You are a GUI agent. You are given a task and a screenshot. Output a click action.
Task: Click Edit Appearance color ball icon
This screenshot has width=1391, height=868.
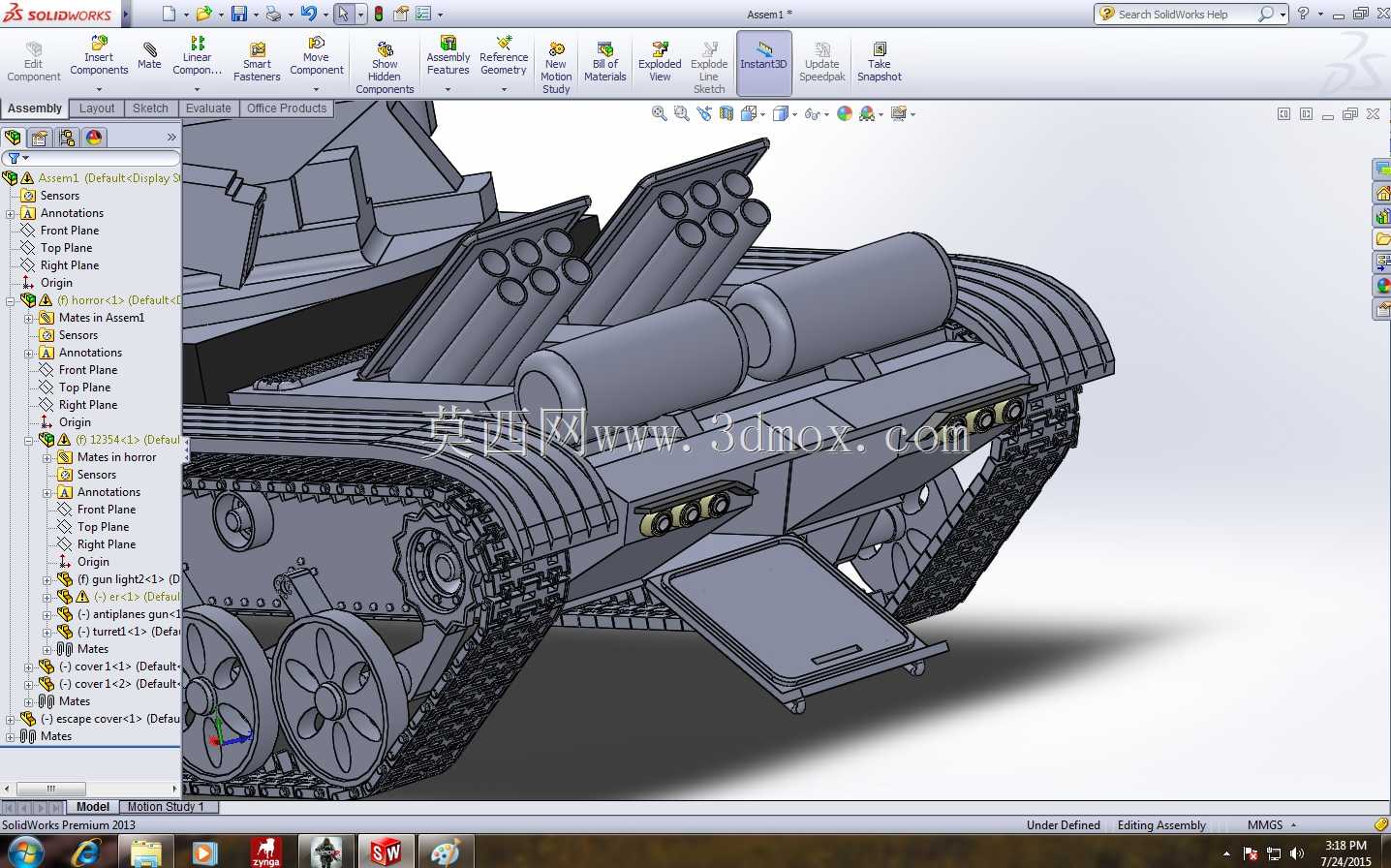845,113
